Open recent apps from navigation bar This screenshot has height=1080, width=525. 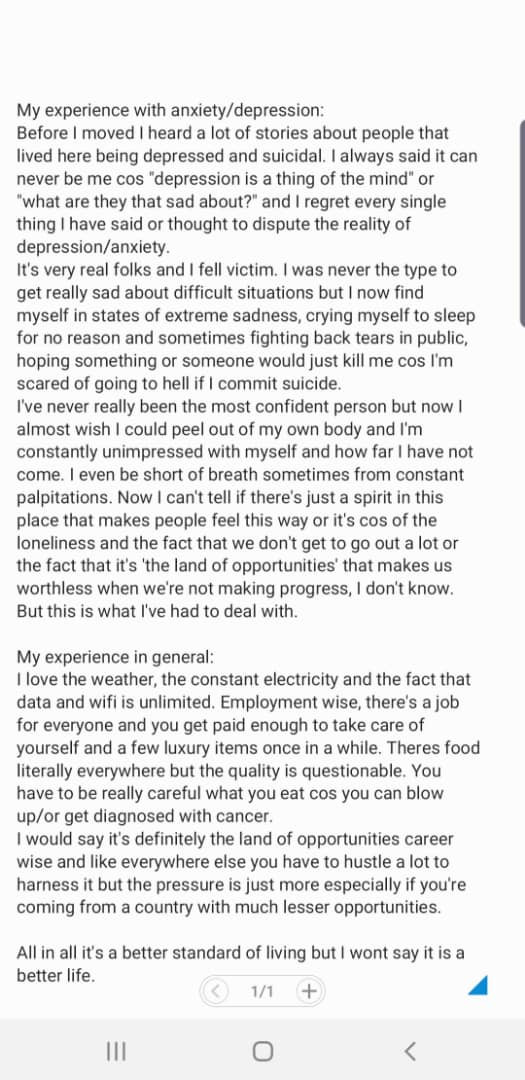point(116,1050)
